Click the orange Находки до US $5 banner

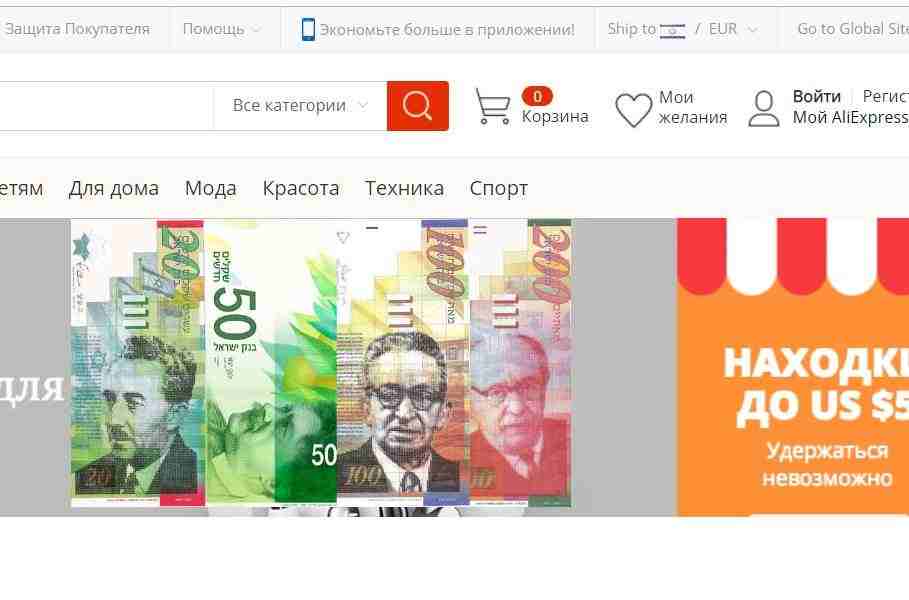pyautogui.click(x=793, y=367)
